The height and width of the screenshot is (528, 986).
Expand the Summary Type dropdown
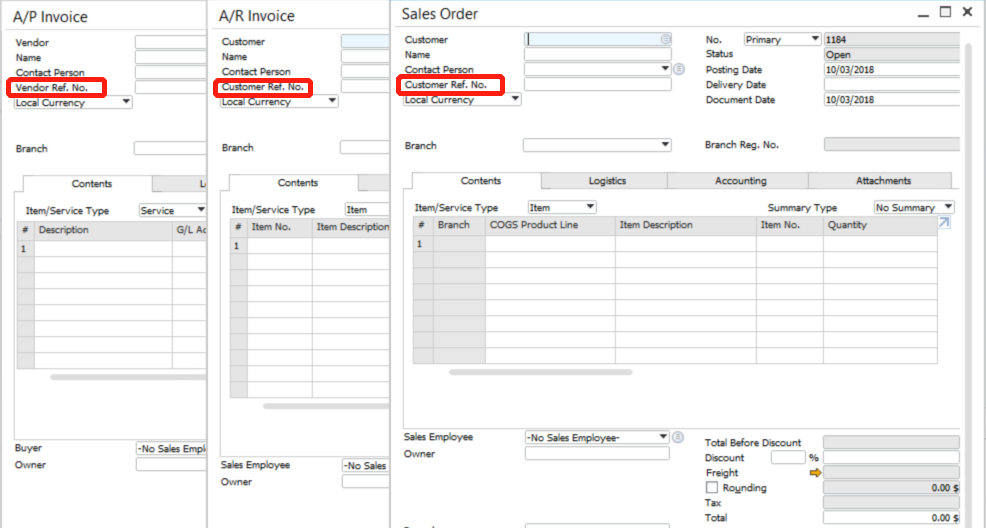click(x=914, y=207)
